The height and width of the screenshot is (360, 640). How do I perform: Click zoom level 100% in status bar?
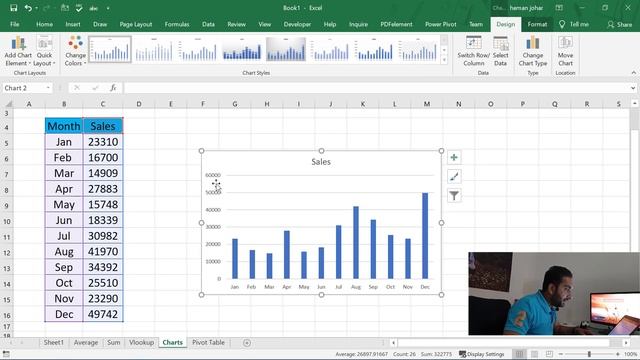(x=630, y=354)
